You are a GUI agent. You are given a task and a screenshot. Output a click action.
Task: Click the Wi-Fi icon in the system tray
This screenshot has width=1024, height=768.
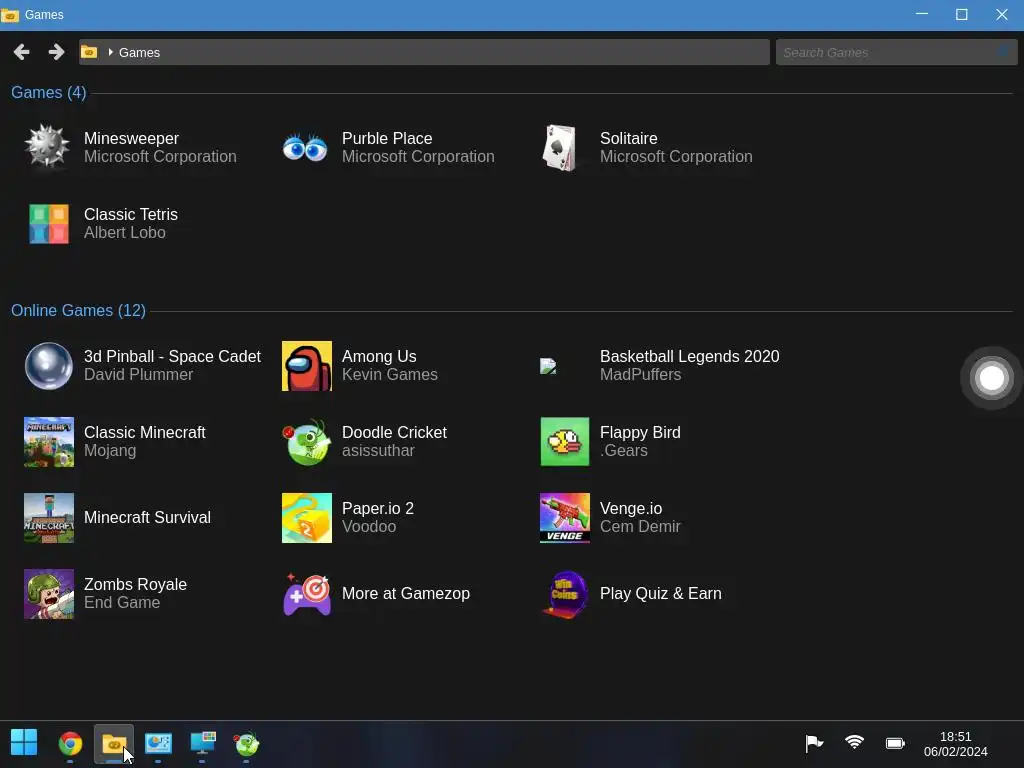[x=854, y=743]
